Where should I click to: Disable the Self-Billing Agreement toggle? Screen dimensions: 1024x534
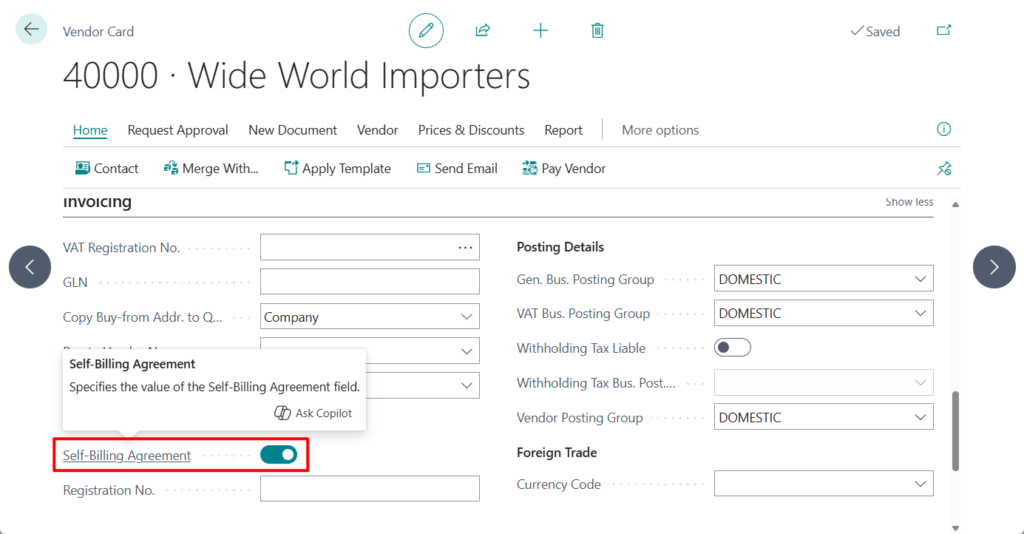[279, 455]
